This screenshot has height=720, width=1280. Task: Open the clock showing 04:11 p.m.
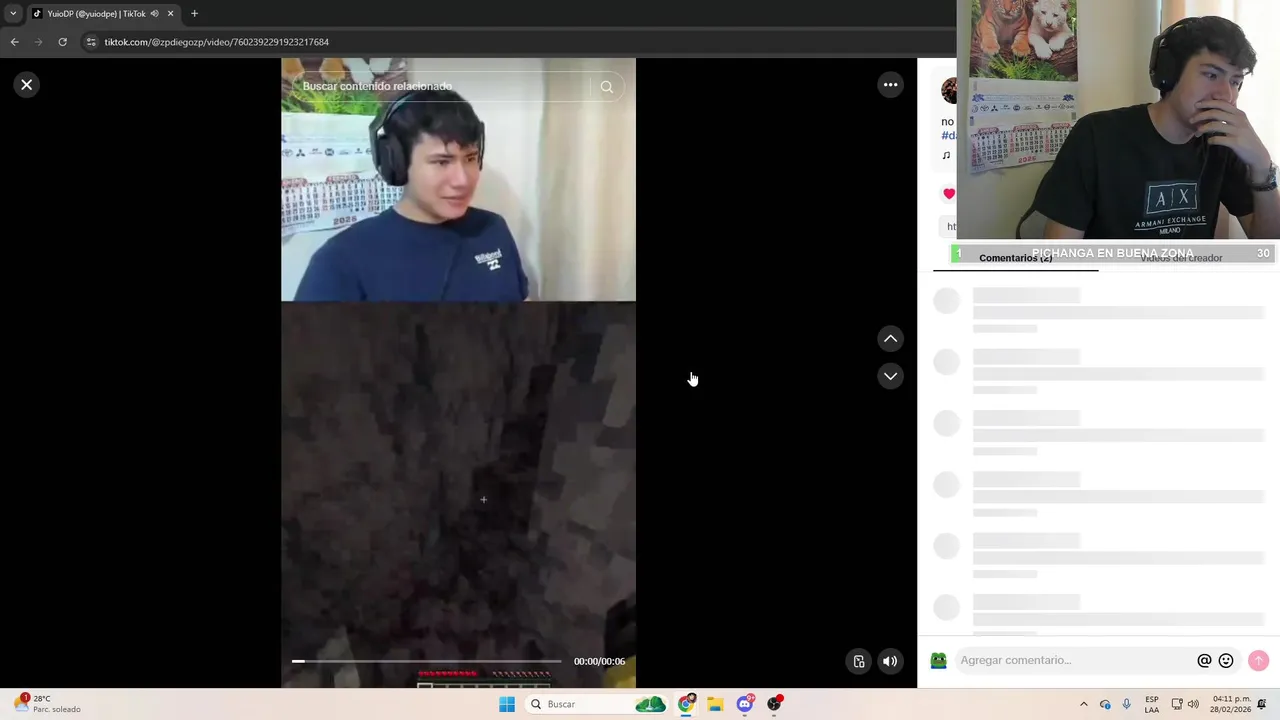point(1231,704)
